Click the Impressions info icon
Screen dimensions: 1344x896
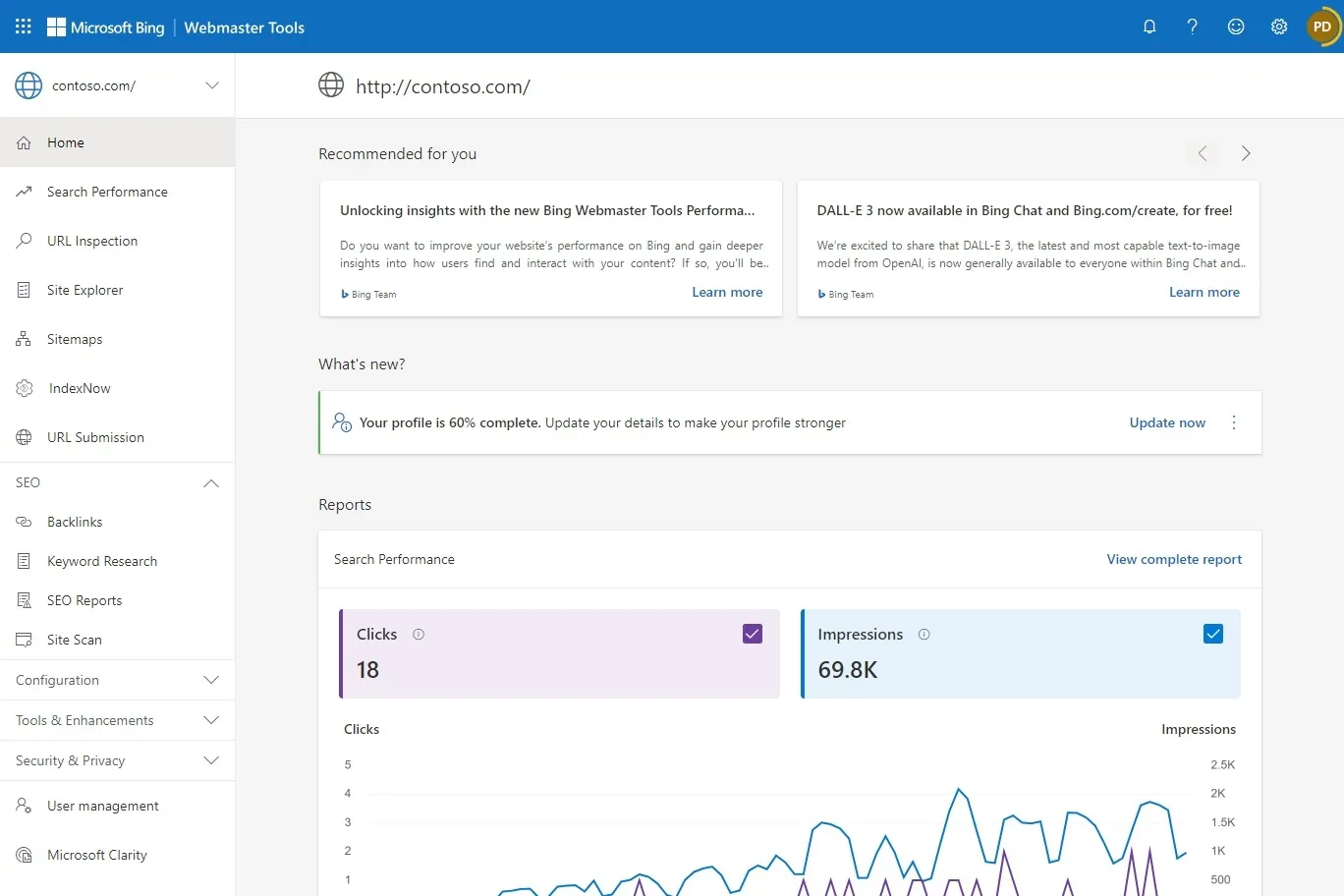924,635
